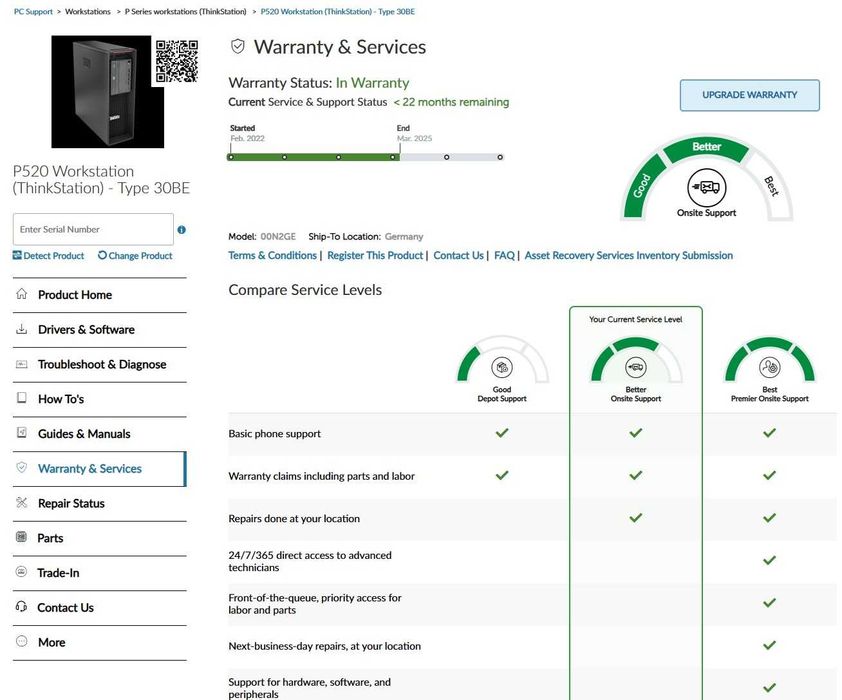842x700 pixels.
Task: Click Workstations breadcrumb
Action: 88,11
